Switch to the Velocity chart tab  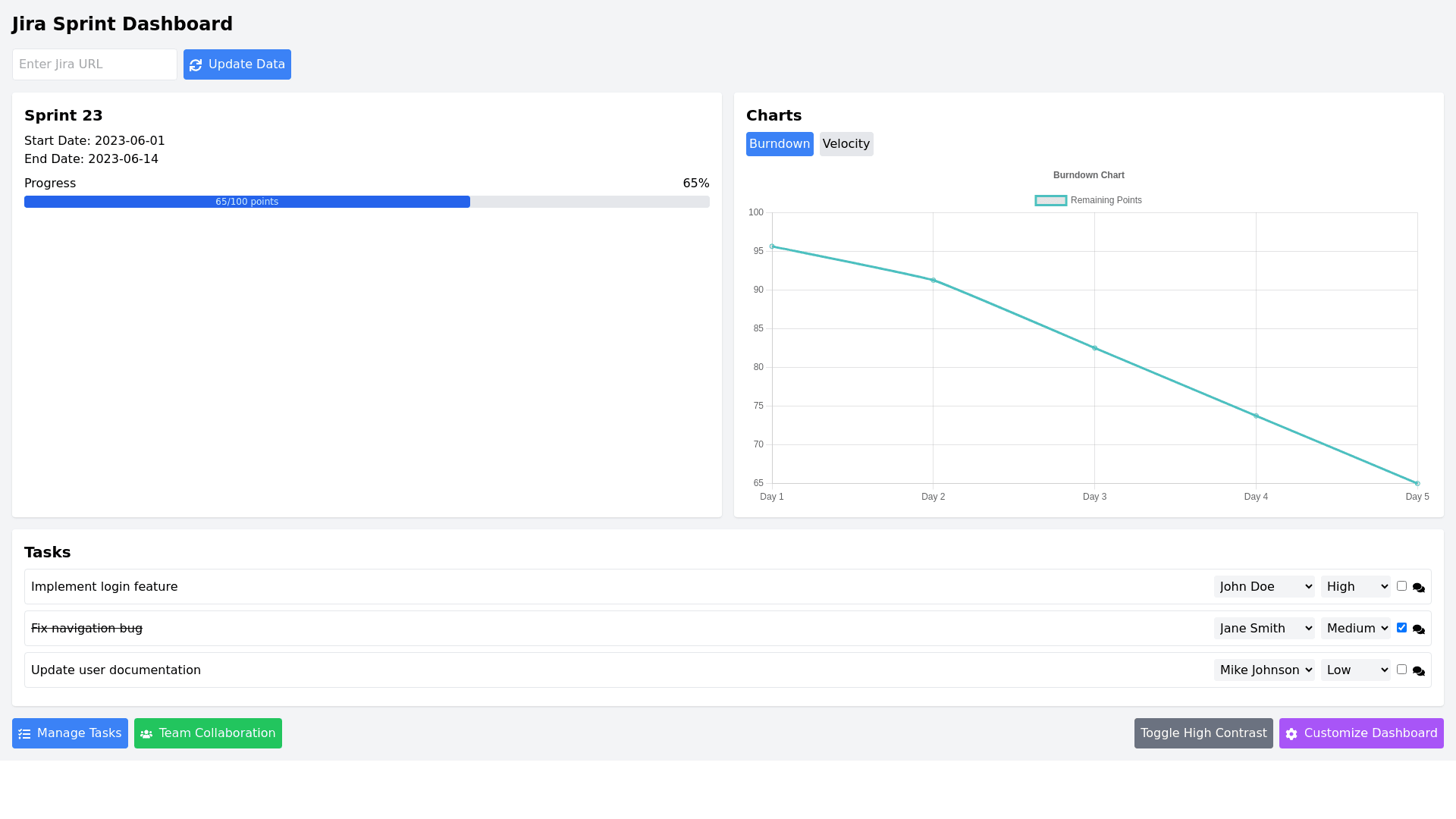846,143
